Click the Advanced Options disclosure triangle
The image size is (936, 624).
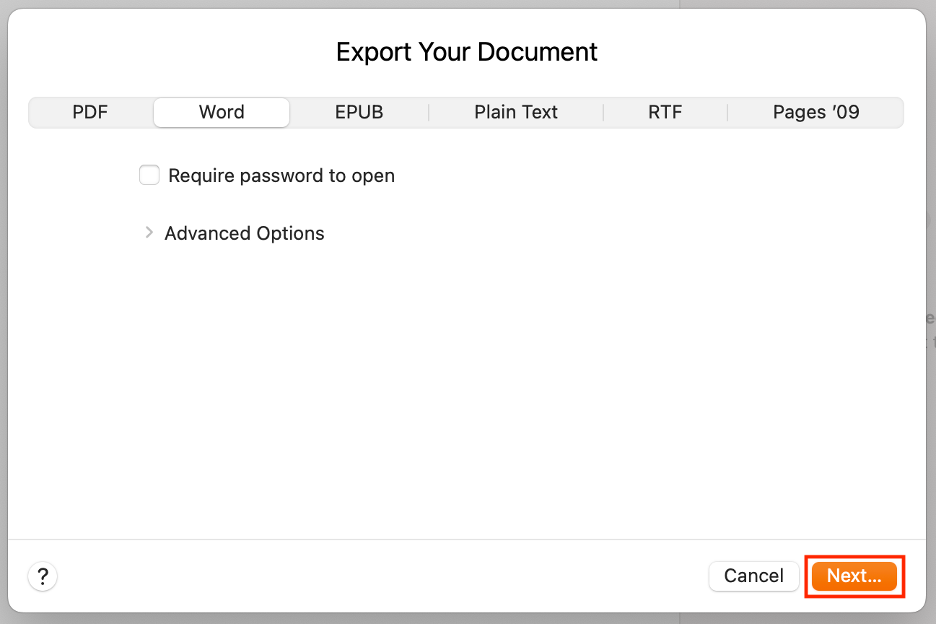(148, 232)
